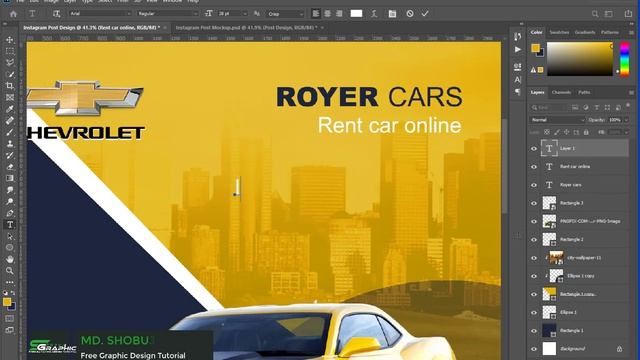The height and width of the screenshot is (360, 640).
Task: Hide the Rectangle 3 layer
Action: tap(534, 203)
